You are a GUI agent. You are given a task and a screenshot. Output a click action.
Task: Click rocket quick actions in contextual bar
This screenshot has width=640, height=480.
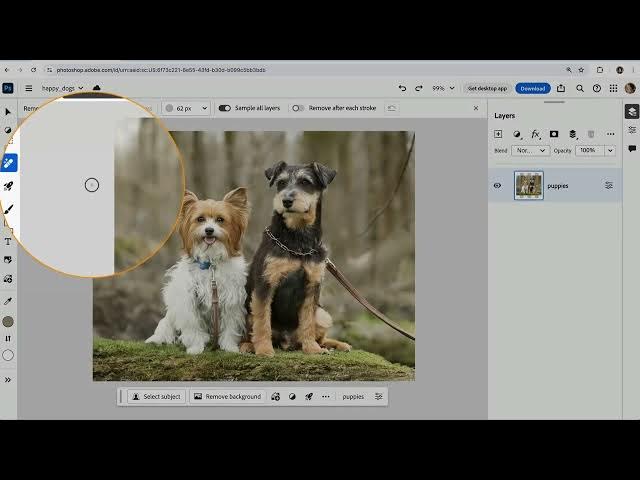tap(309, 397)
